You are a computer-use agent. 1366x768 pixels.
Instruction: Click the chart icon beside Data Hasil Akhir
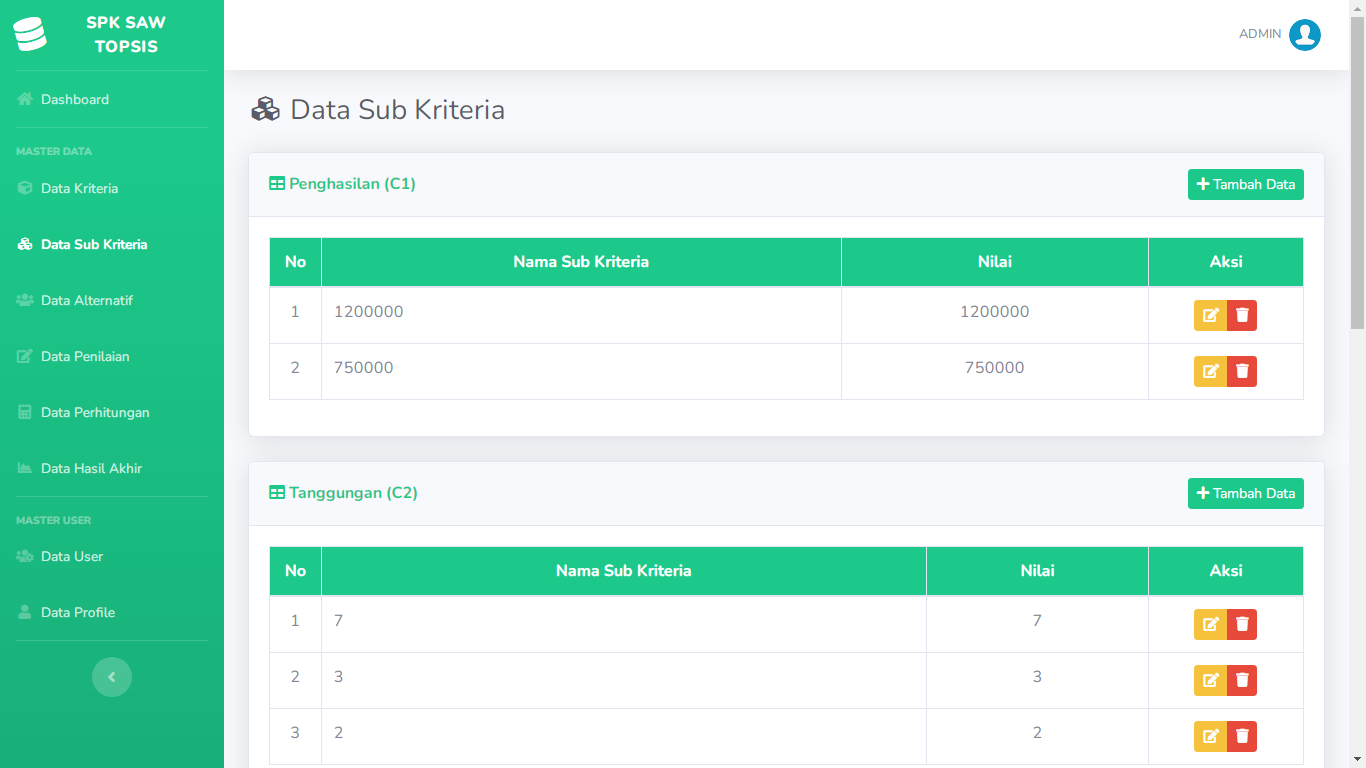coord(25,468)
